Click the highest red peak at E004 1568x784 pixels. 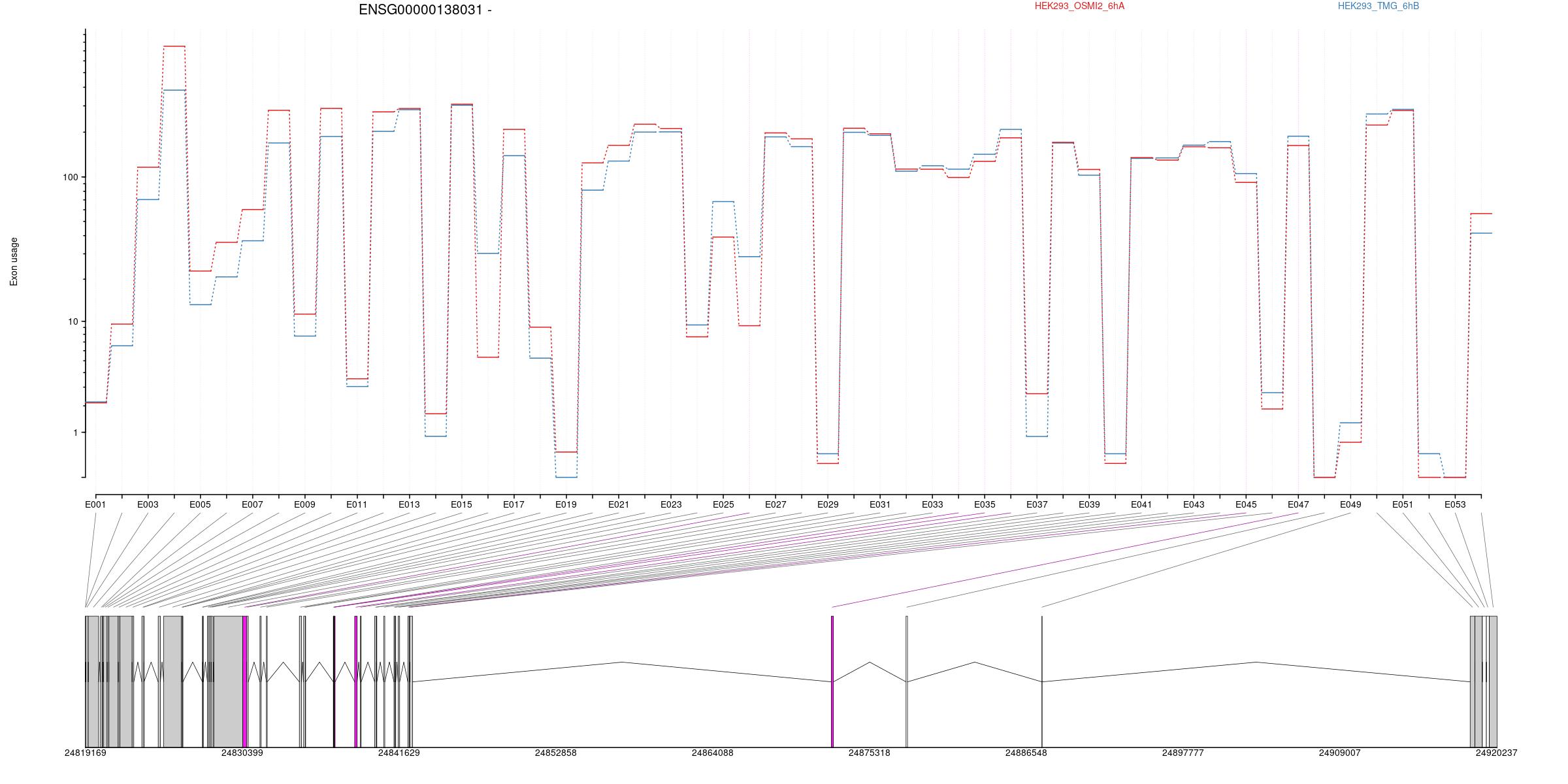(x=174, y=46)
